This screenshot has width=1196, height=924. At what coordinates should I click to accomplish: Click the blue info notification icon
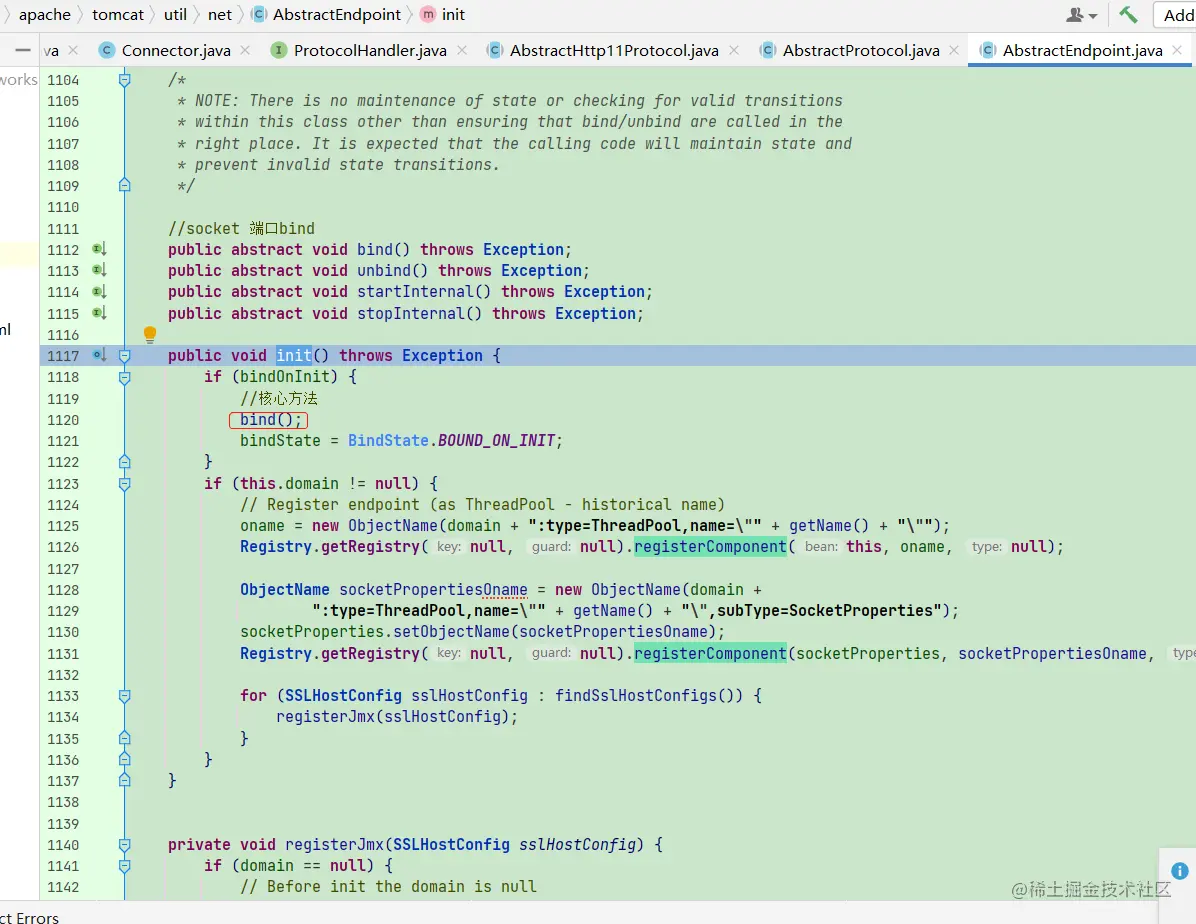(1179, 871)
